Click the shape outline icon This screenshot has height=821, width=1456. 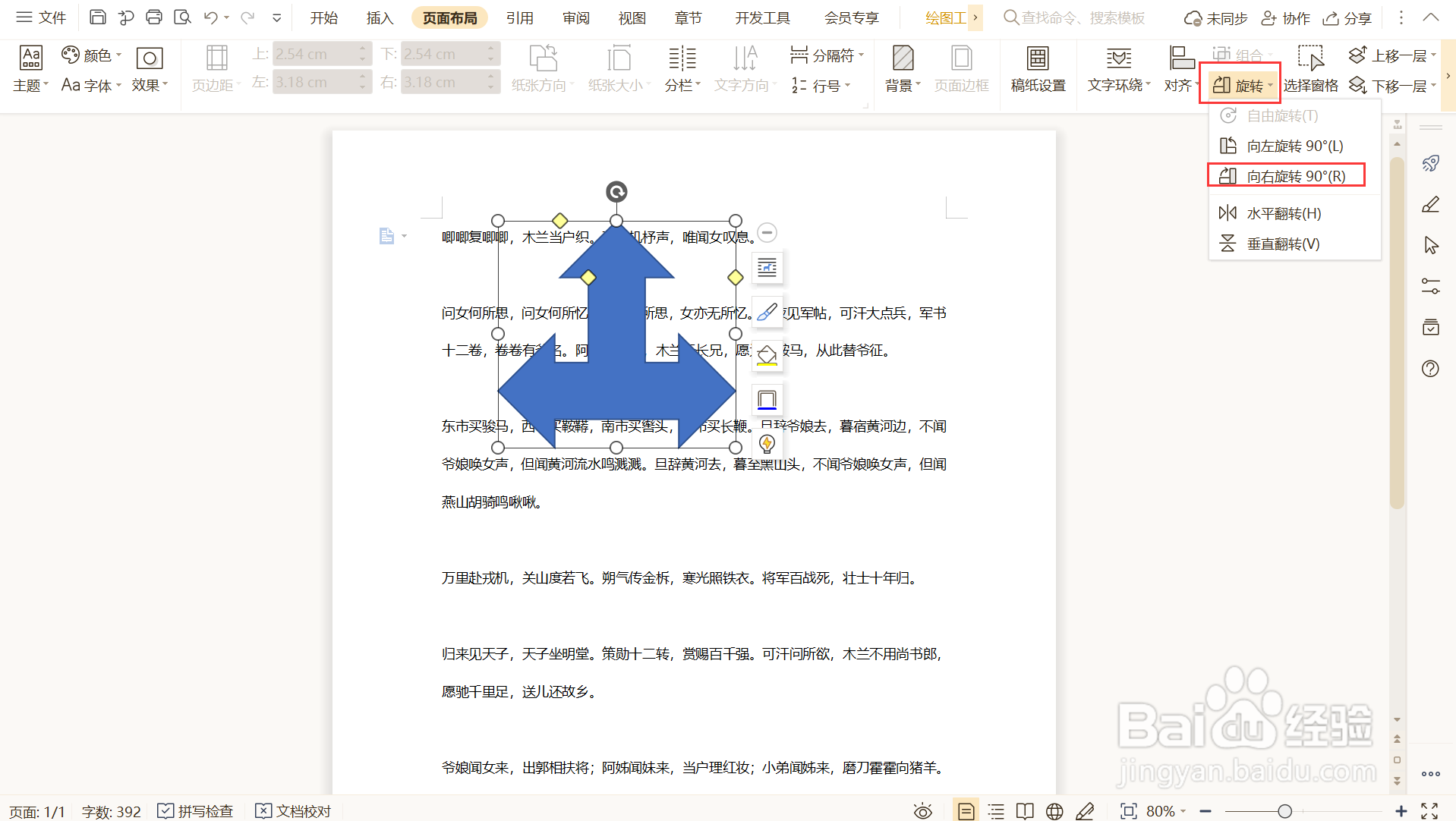[x=767, y=399]
